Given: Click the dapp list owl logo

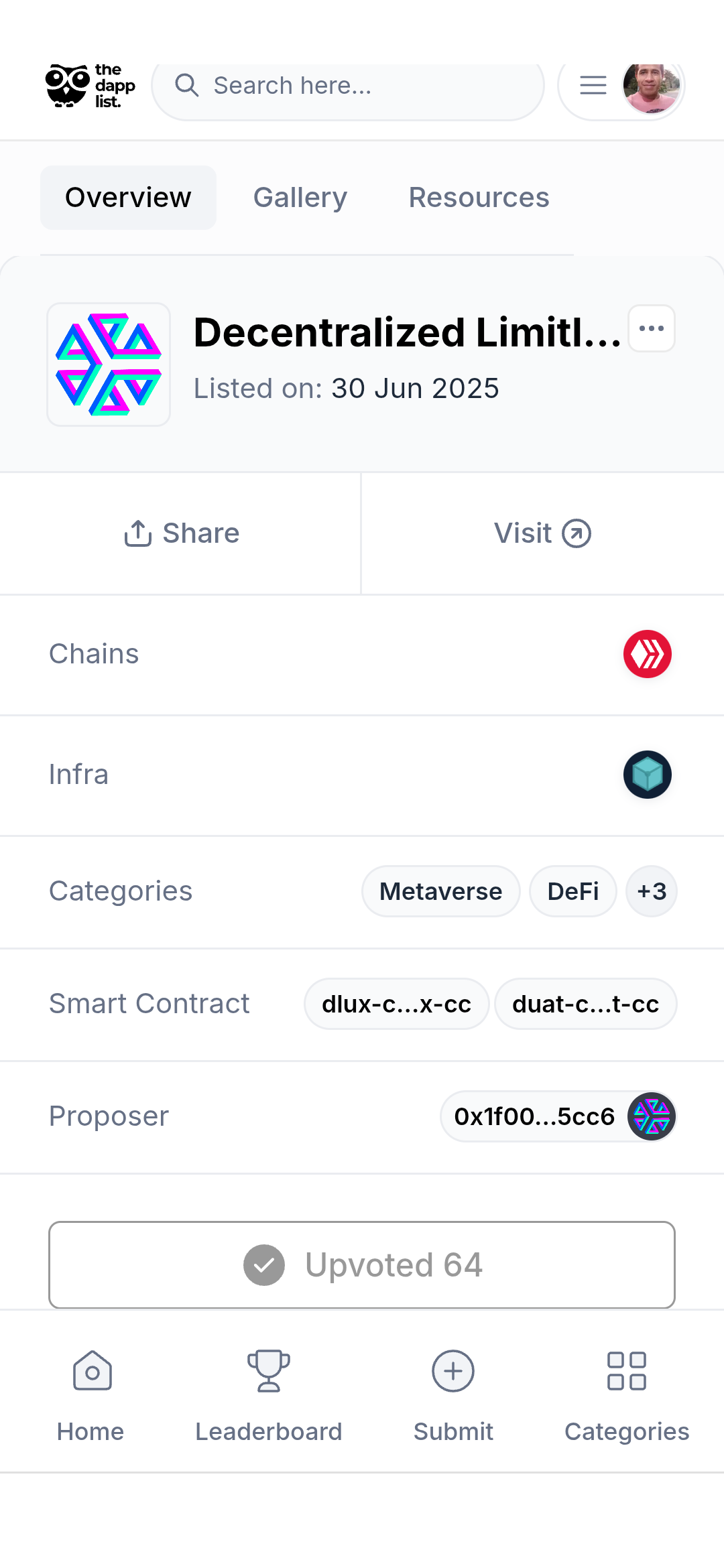Looking at the screenshot, I should [90, 86].
